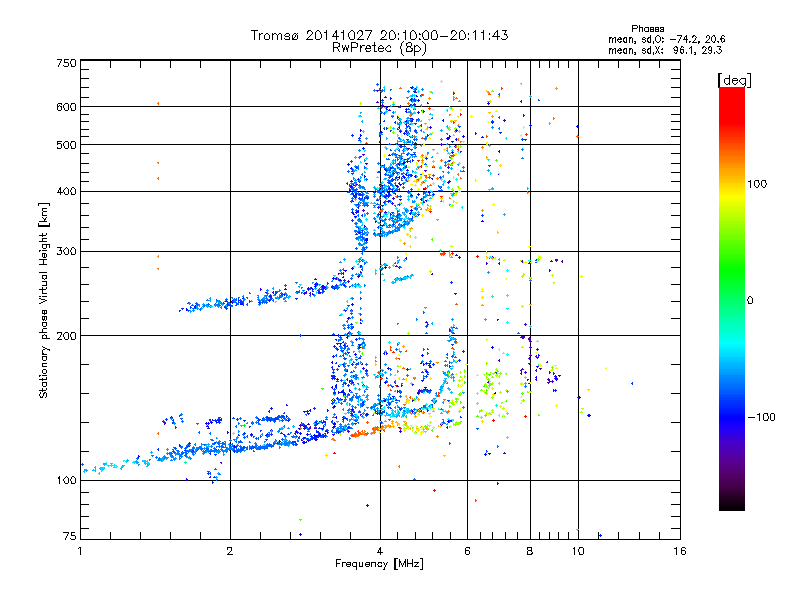Click the y-axis label 'Stationary phase Virtual Height [km]'
The height and width of the screenshot is (600, 800).
coord(43,300)
